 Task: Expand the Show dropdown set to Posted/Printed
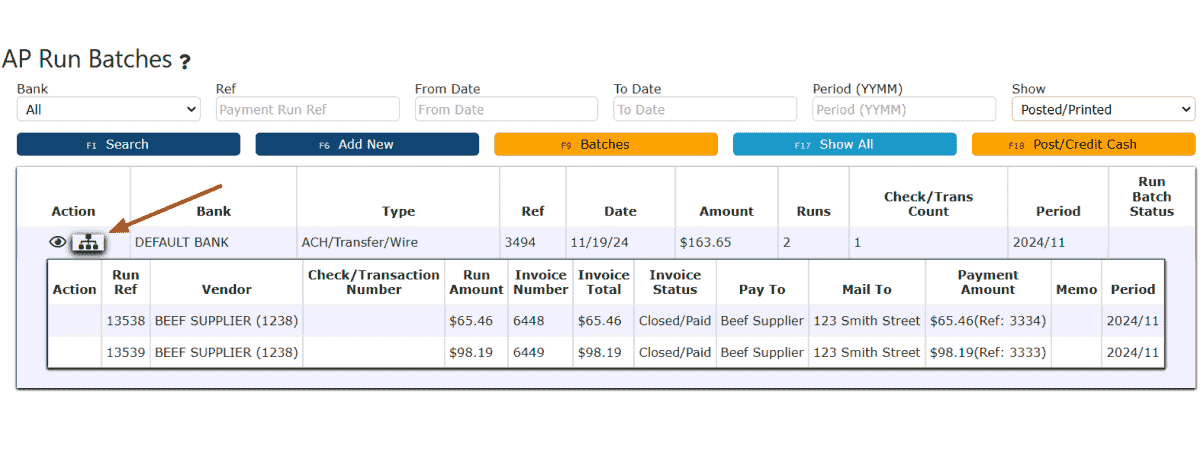click(1103, 109)
